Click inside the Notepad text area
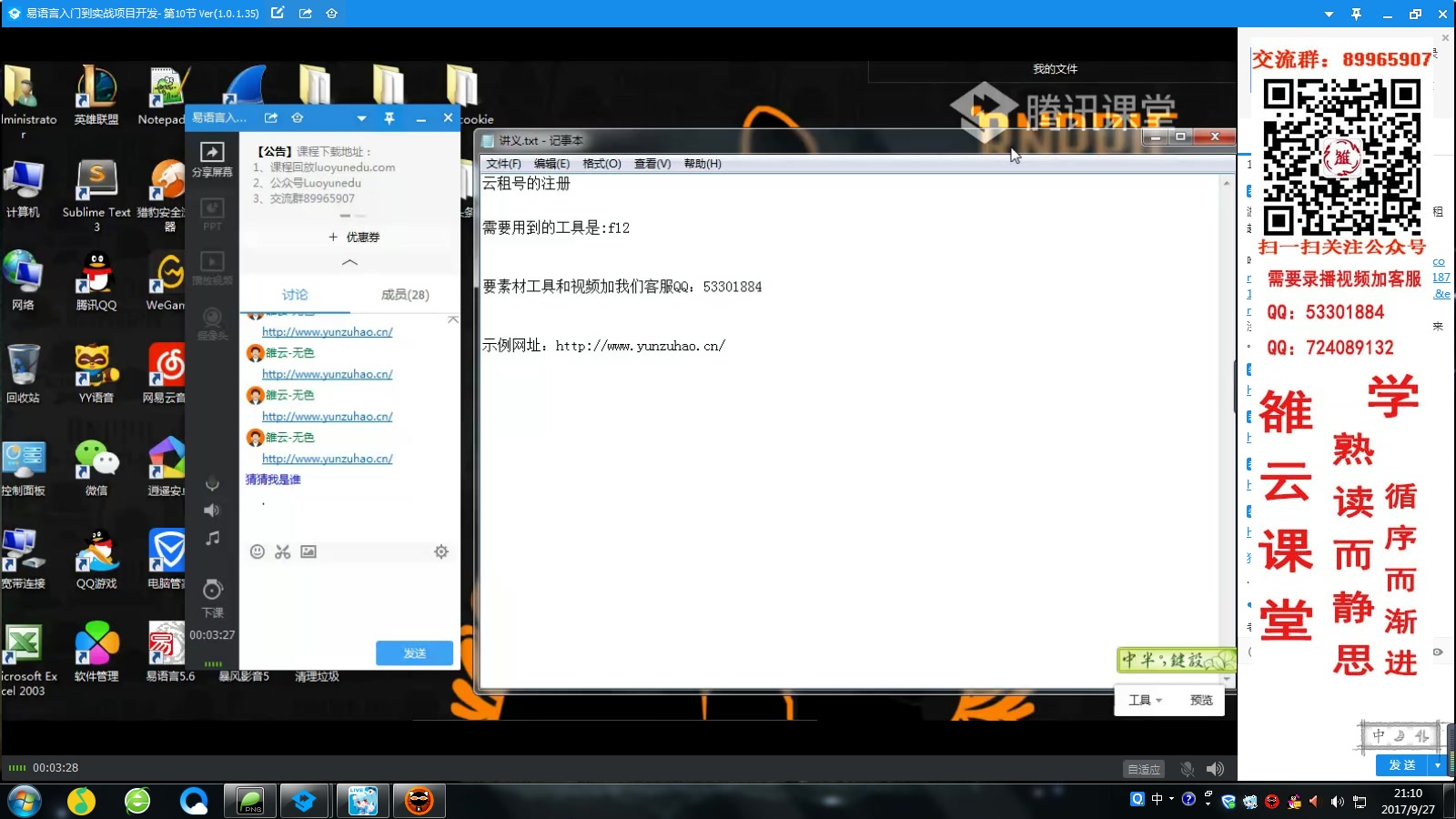The image size is (1456, 819). pyautogui.click(x=850, y=430)
